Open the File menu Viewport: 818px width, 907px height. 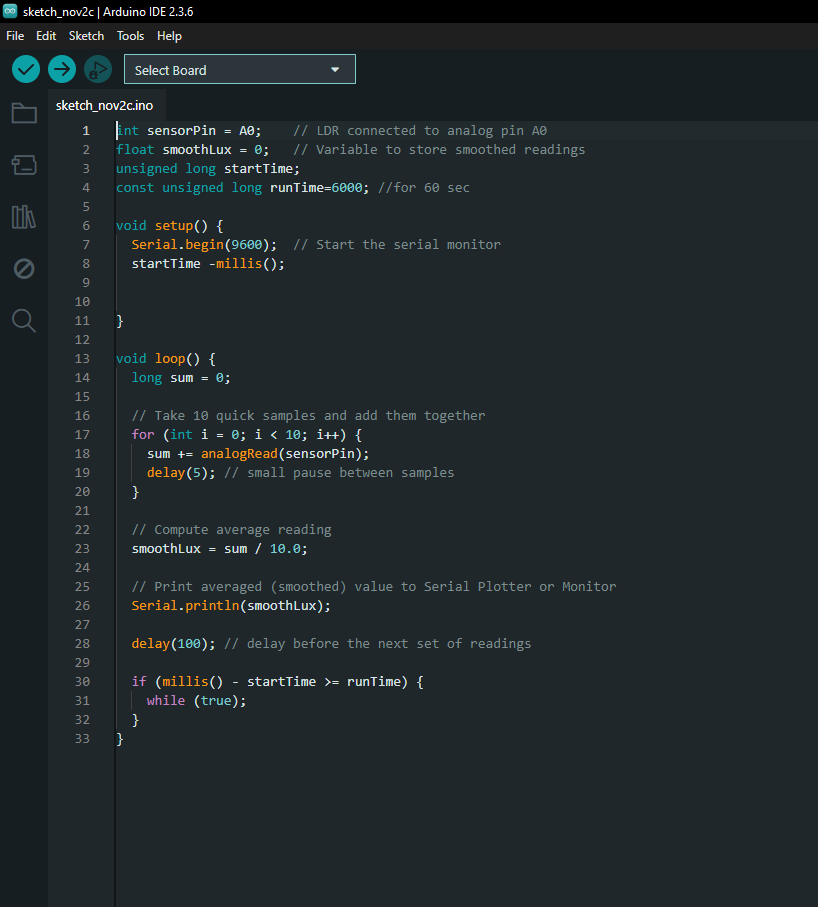coord(15,36)
